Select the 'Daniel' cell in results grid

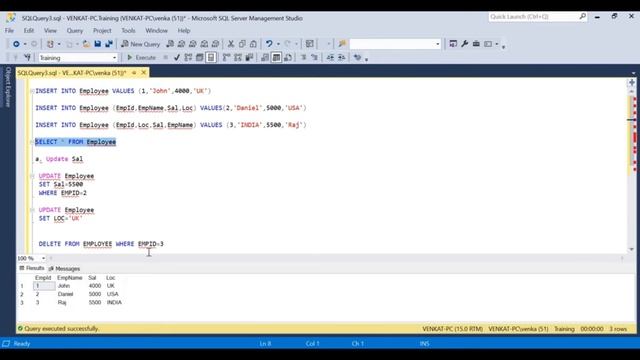coord(65,294)
